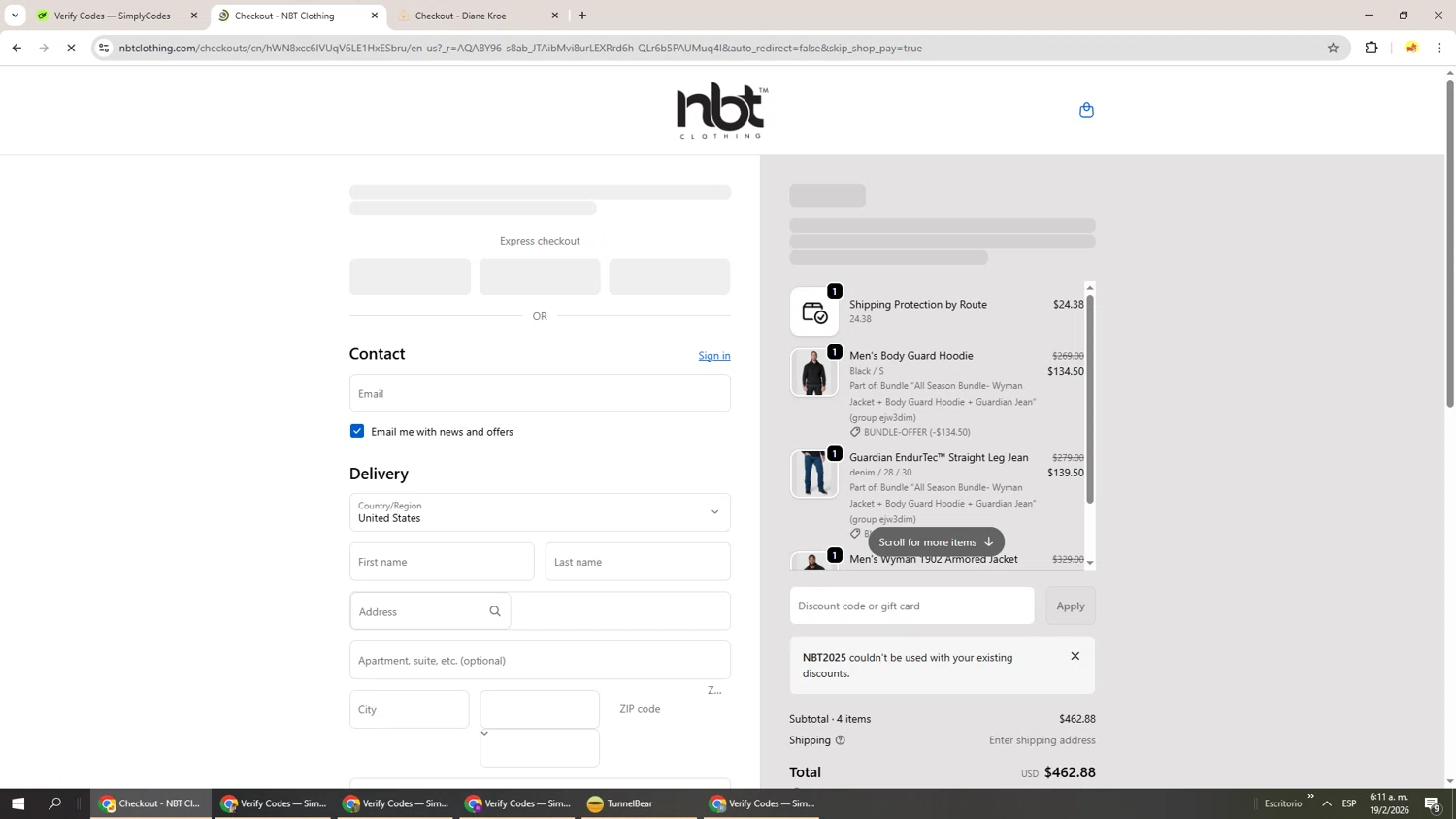Focus the Email input field
The width and height of the screenshot is (1456, 819).
(x=540, y=393)
